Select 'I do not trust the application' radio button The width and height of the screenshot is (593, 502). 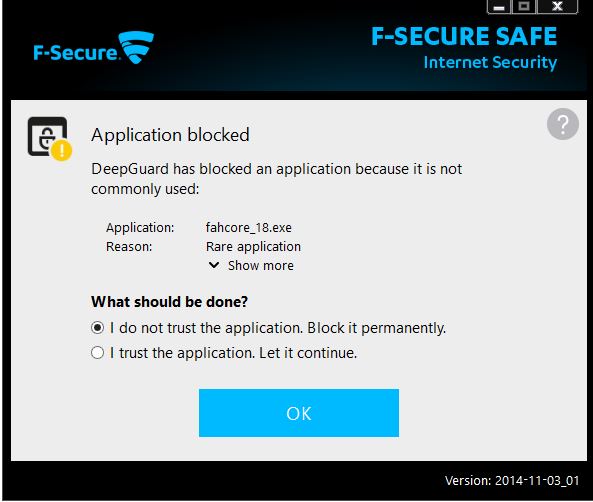(x=97, y=328)
